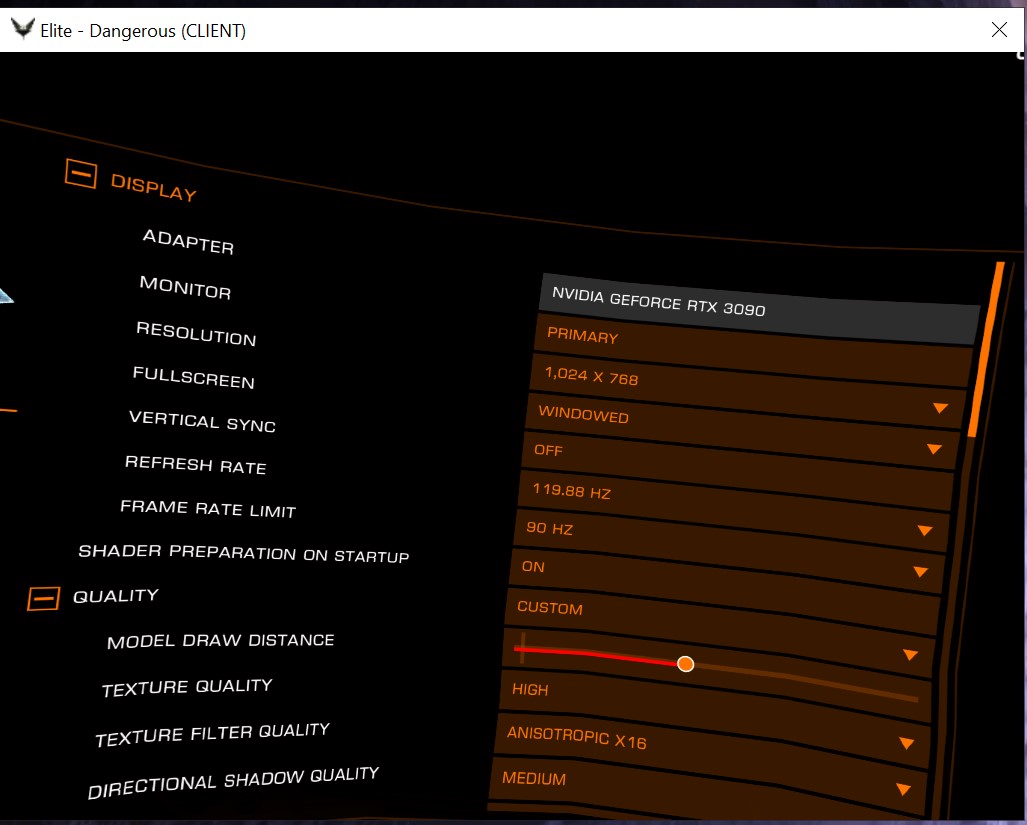Open the texture quality dropdown showing HIGH
Viewport: 1027px width, 825px height.
click(x=714, y=721)
